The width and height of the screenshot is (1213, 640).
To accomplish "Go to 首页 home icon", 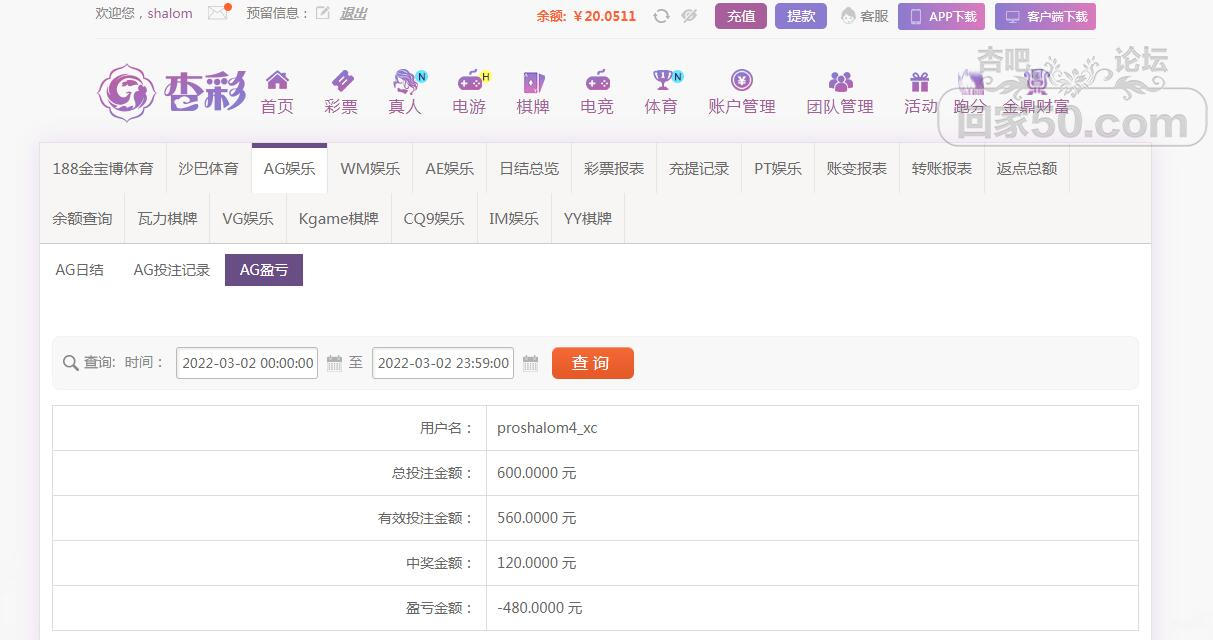I will (277, 82).
